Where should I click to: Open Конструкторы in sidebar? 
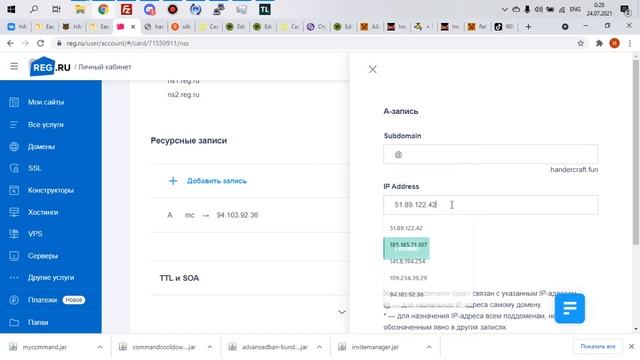click(51, 190)
